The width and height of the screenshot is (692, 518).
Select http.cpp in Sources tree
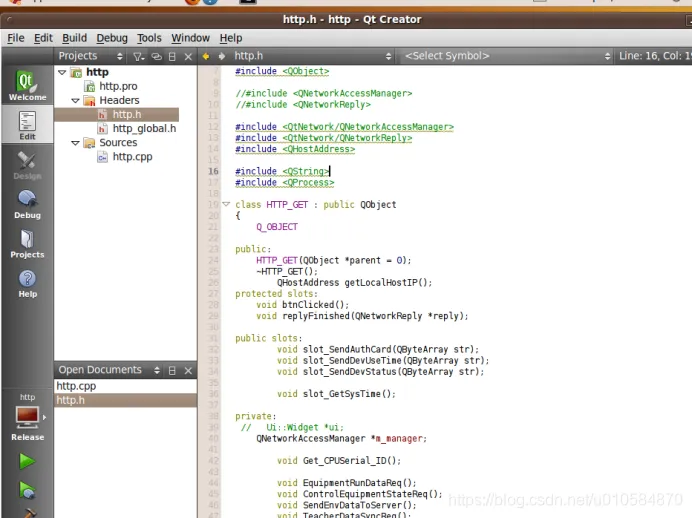pos(132,157)
